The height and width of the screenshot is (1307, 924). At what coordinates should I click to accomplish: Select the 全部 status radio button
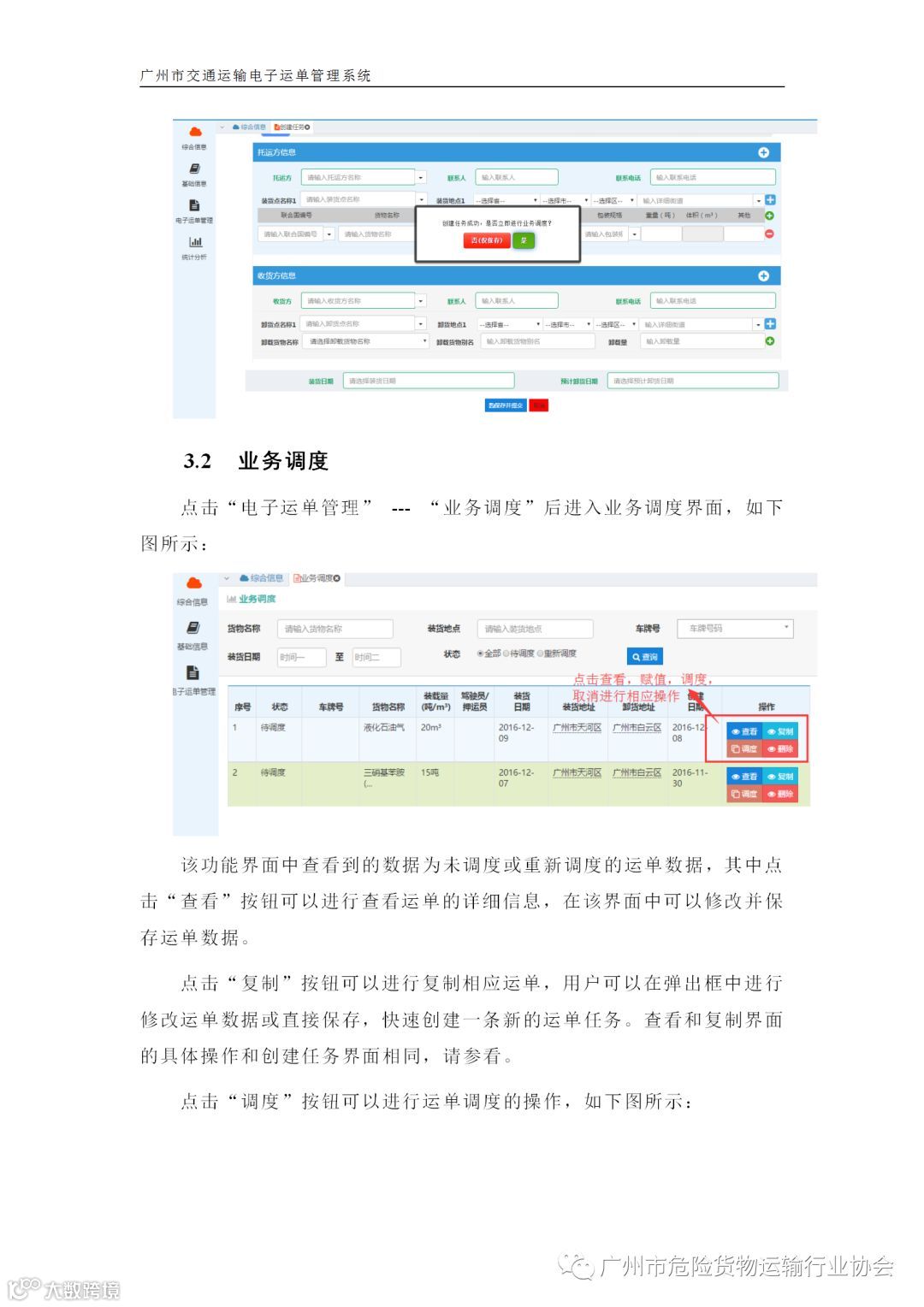coord(481,653)
